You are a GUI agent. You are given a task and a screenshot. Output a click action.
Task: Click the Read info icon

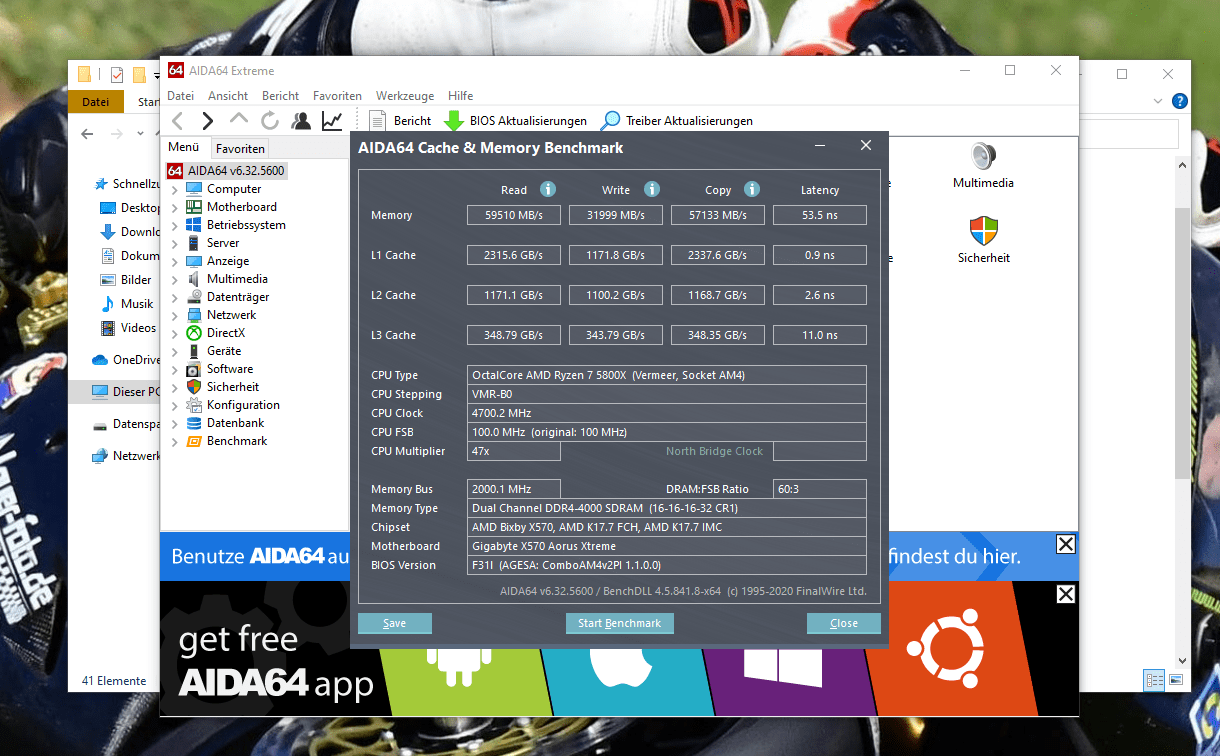[x=548, y=189]
